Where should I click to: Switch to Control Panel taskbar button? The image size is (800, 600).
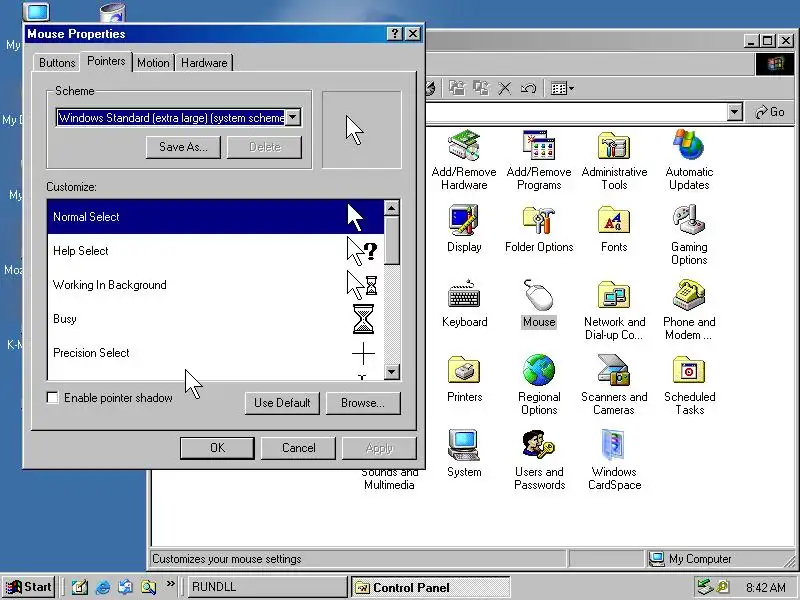431,587
